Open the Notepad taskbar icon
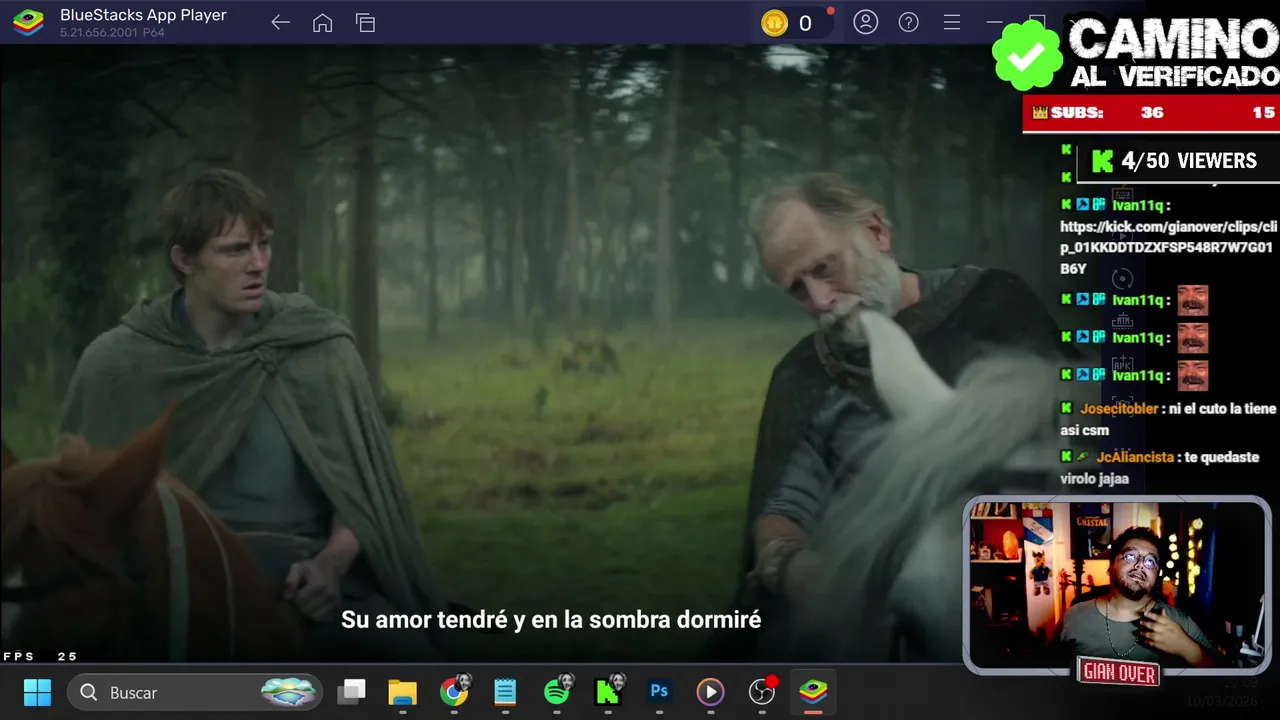The height and width of the screenshot is (720, 1280). pyautogui.click(x=505, y=692)
